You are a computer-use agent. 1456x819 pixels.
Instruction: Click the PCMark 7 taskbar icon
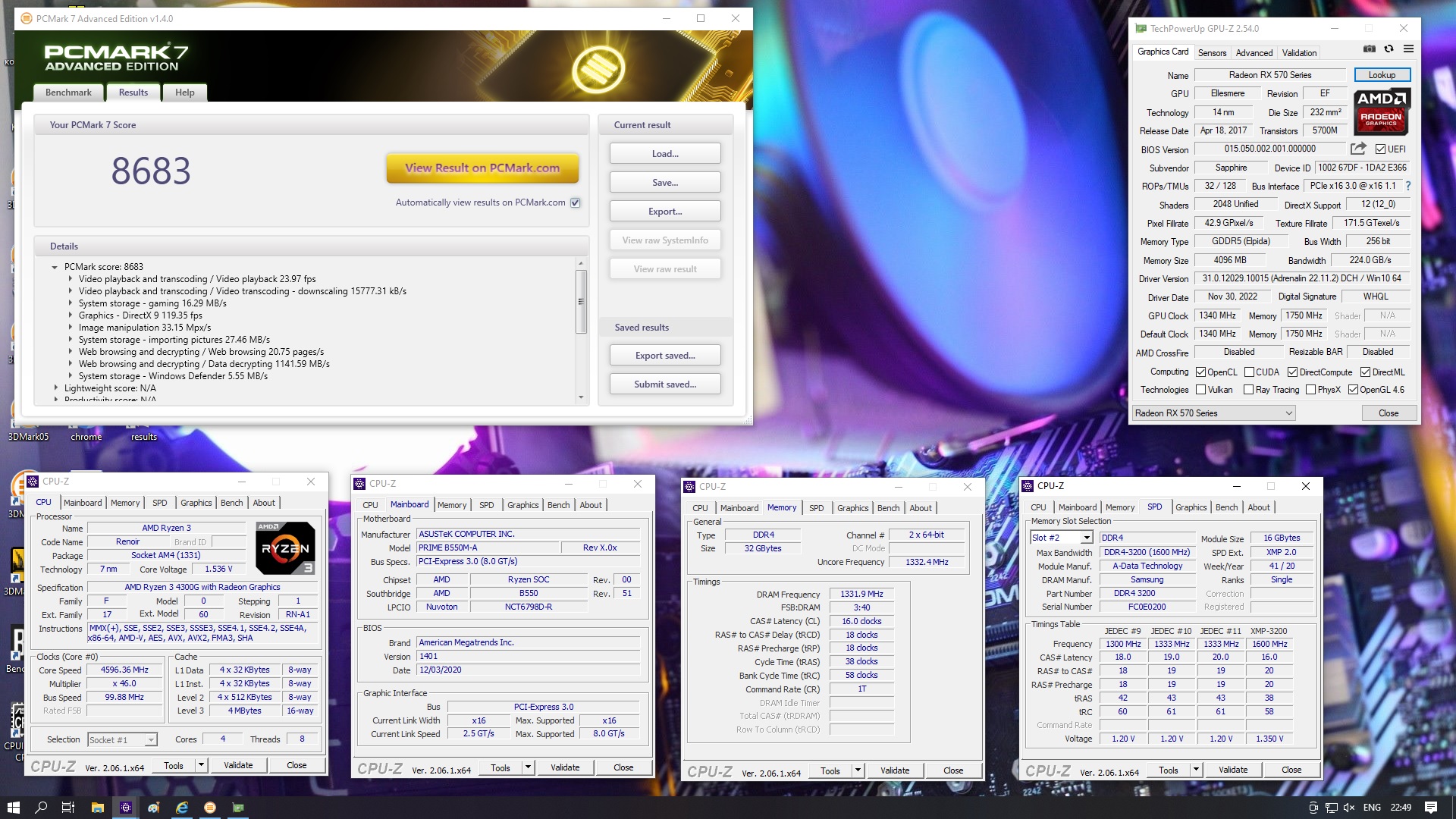210,808
